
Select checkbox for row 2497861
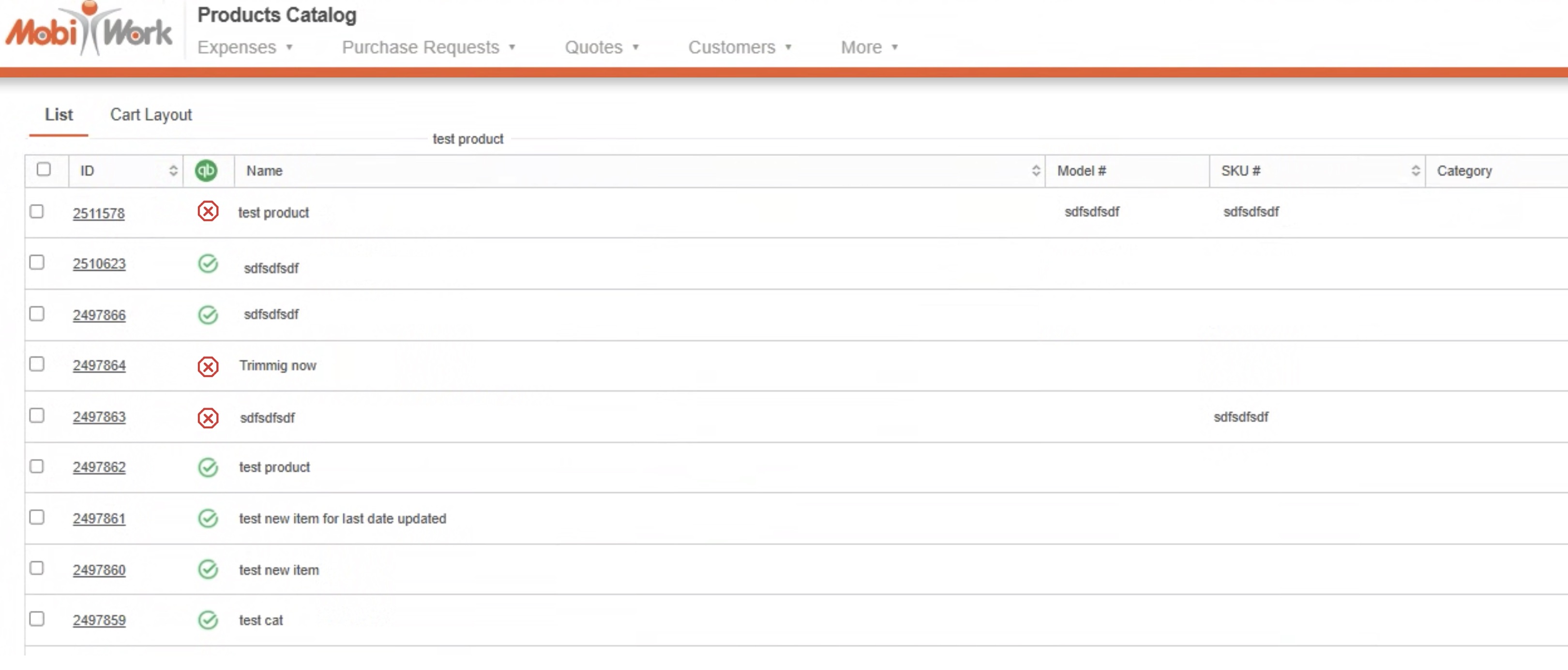[36, 517]
